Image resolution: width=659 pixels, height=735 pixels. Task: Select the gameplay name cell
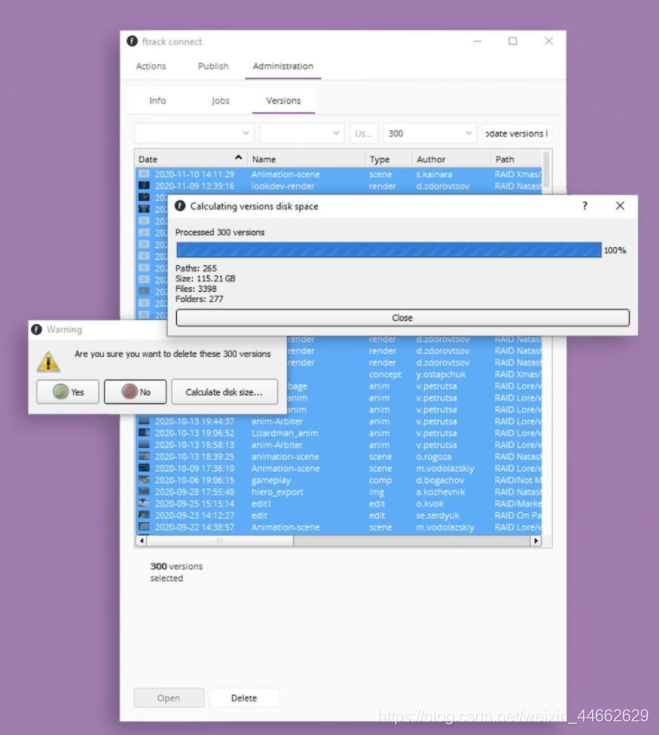pos(271,480)
